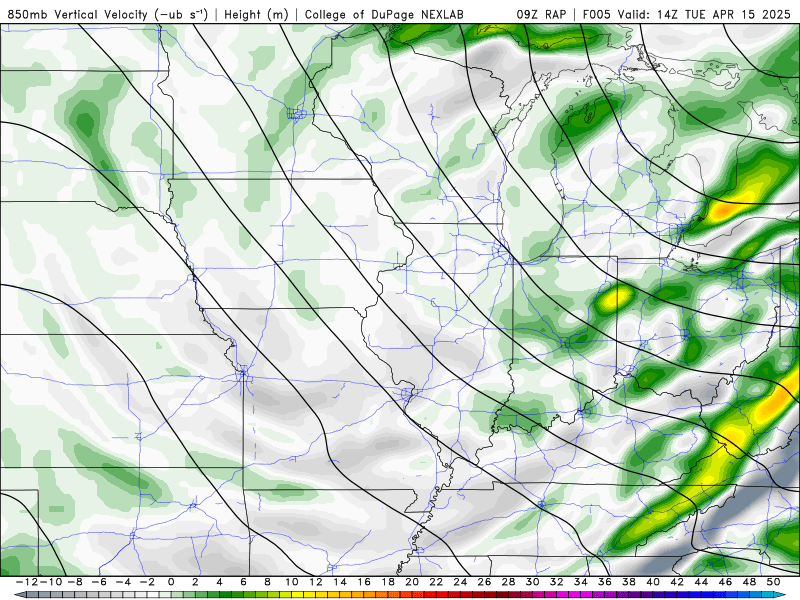
Task: Click the '-2' value on color scale
Action: coord(147,582)
